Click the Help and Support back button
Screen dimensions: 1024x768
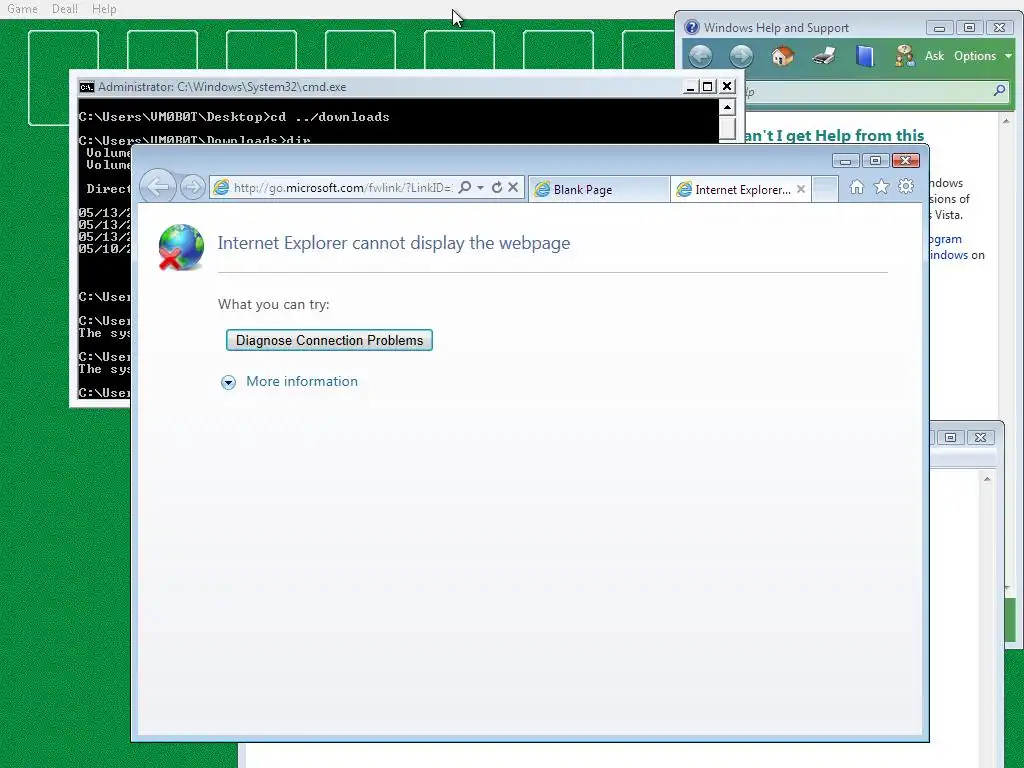pos(700,56)
